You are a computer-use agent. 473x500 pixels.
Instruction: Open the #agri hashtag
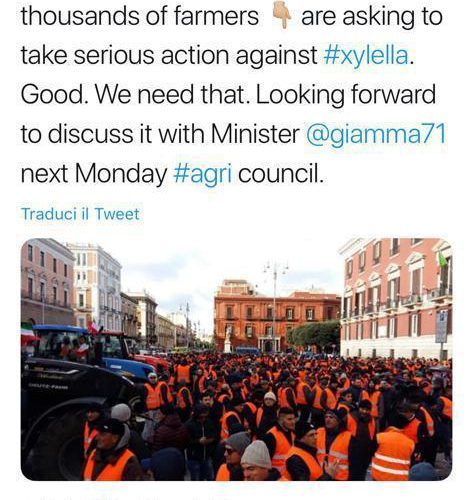point(203,174)
